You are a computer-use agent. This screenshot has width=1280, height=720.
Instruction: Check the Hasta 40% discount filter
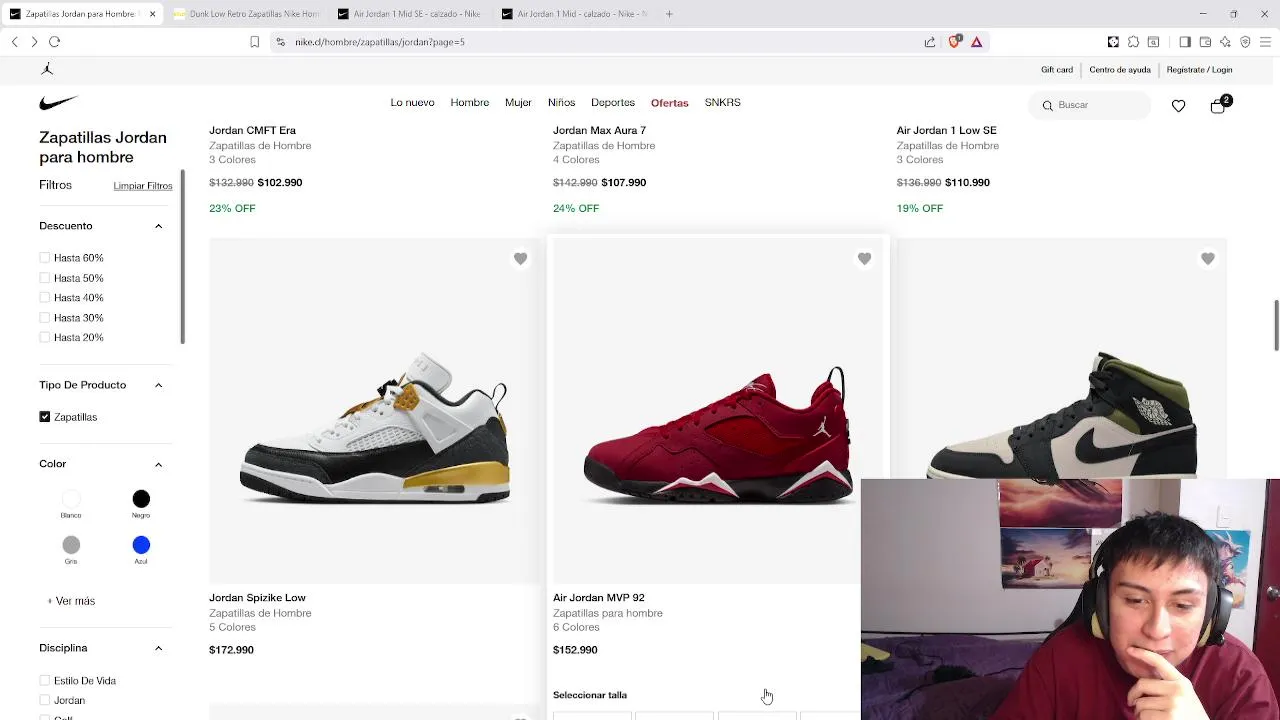point(45,298)
